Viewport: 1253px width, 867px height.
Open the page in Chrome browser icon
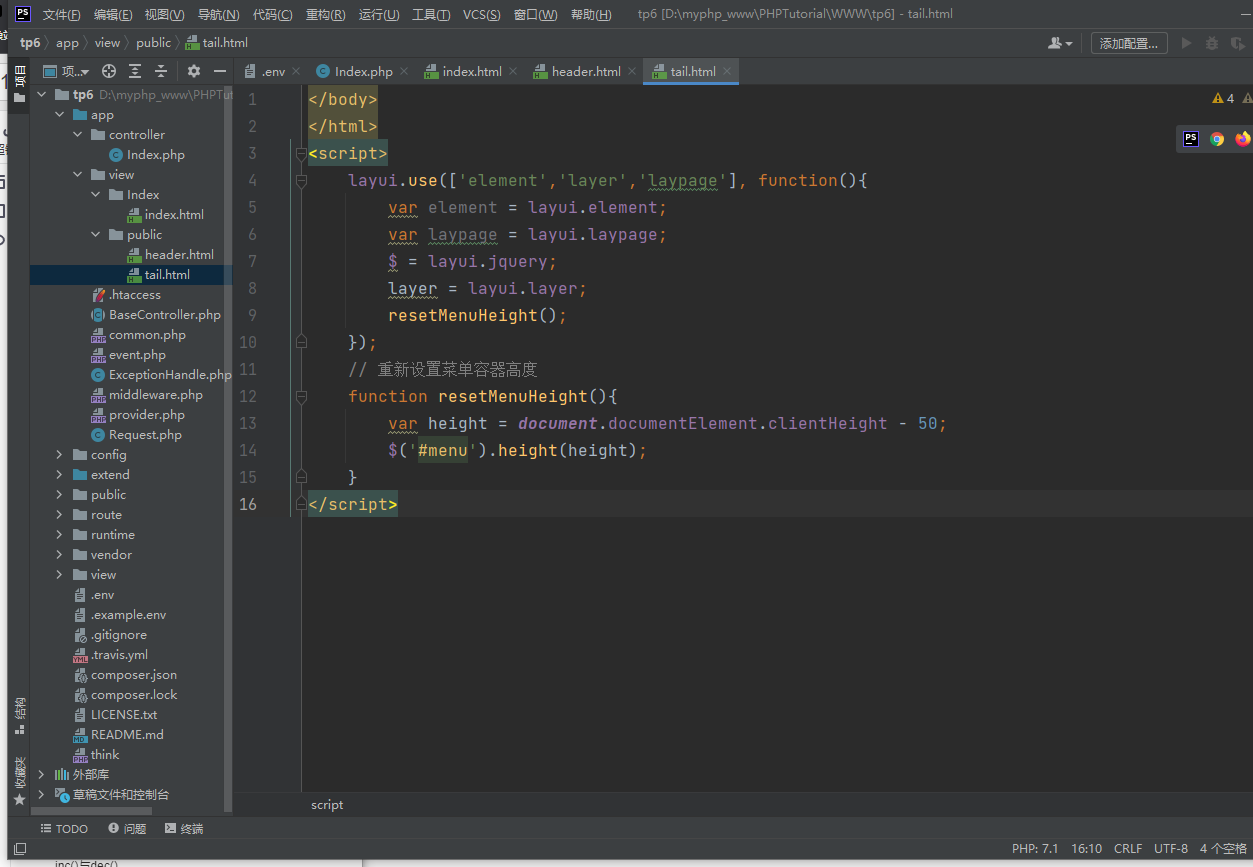pos(1217,139)
